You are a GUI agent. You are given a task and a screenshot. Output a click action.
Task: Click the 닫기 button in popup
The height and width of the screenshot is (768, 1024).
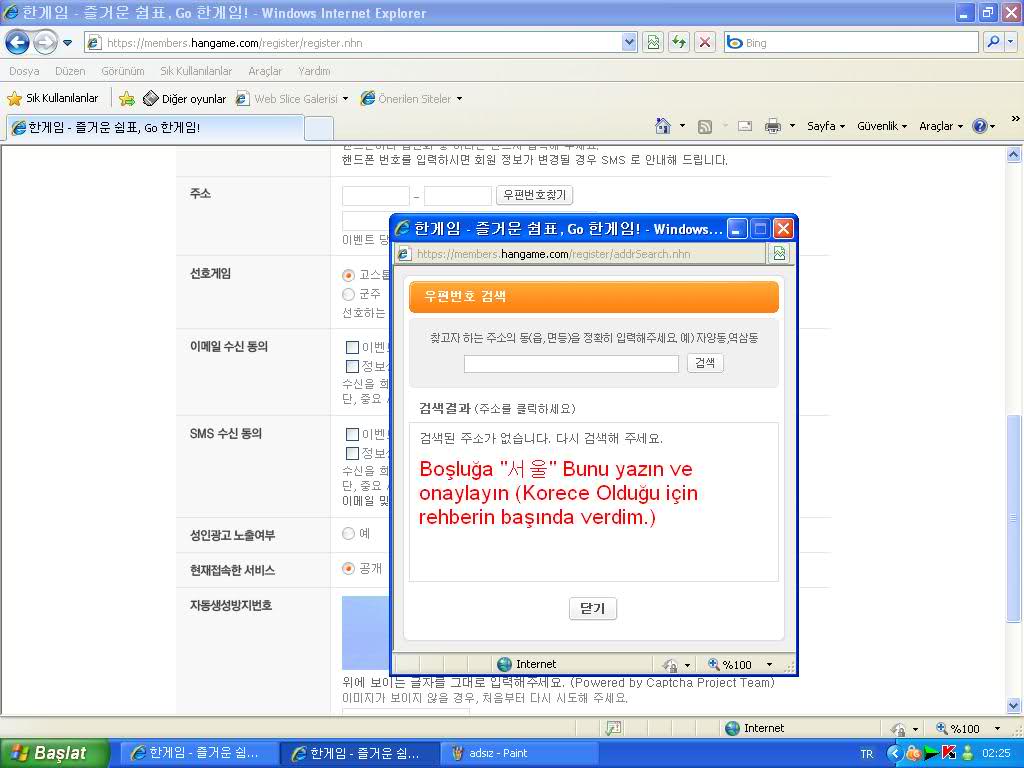point(592,608)
